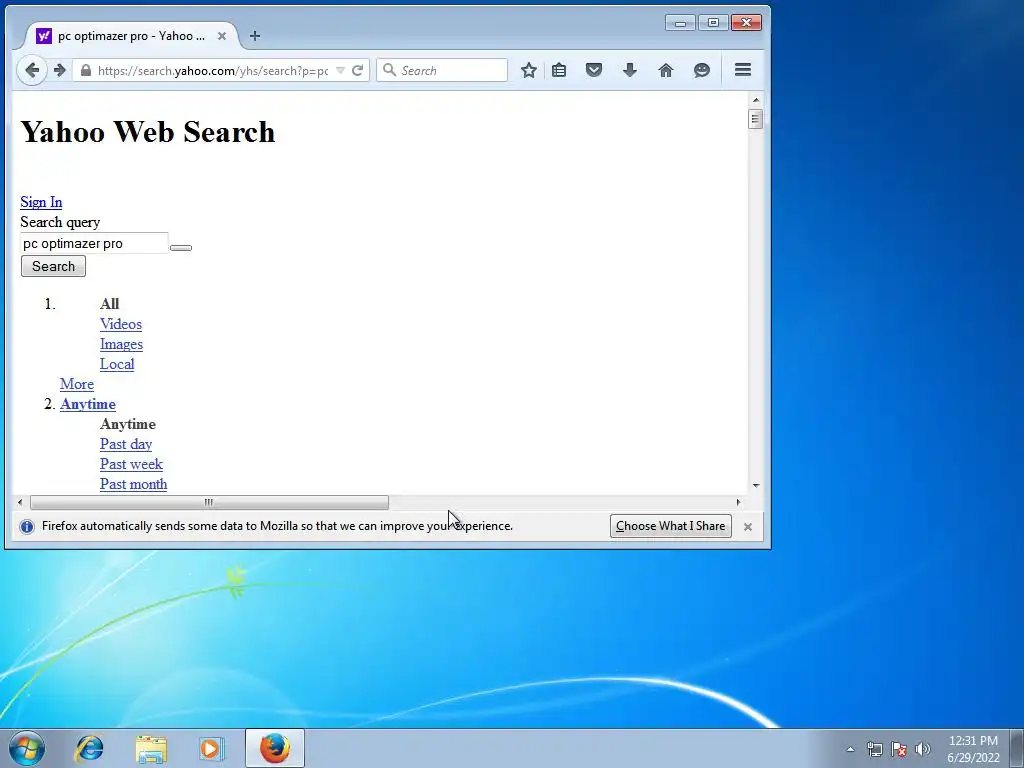Viewport: 1024px width, 768px height.
Task: Click the vertical scrollbar down arrow
Action: coord(756,485)
